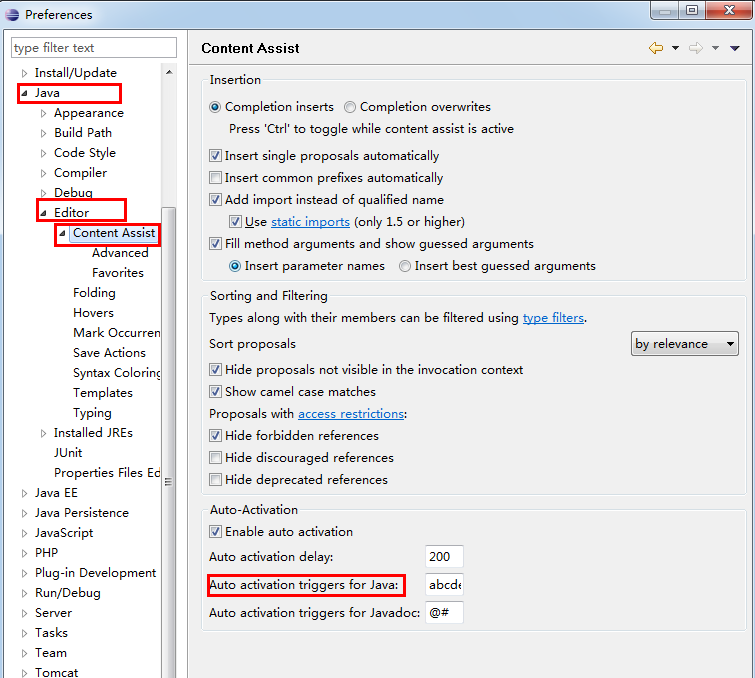Click the Auto activation delay field
The image size is (755, 678).
click(x=444, y=557)
